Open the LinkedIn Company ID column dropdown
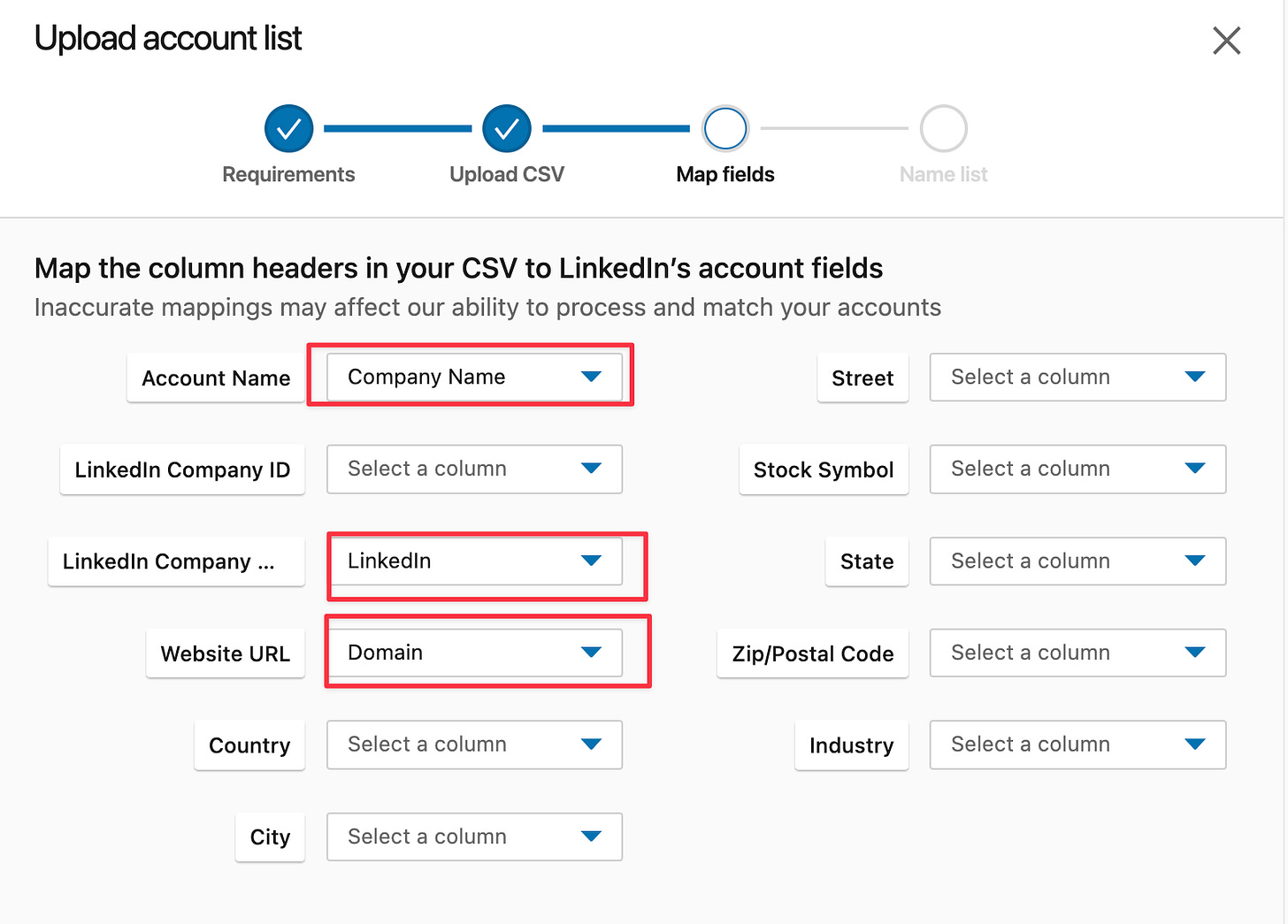Image resolution: width=1288 pixels, height=924 pixels. pyautogui.click(x=474, y=470)
